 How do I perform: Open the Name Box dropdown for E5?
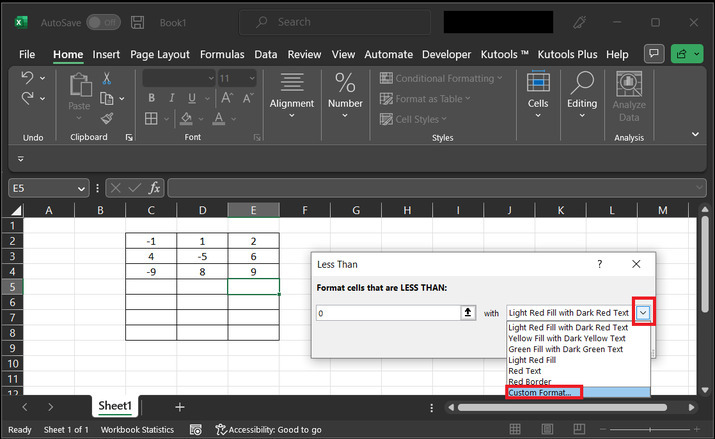coord(81,188)
